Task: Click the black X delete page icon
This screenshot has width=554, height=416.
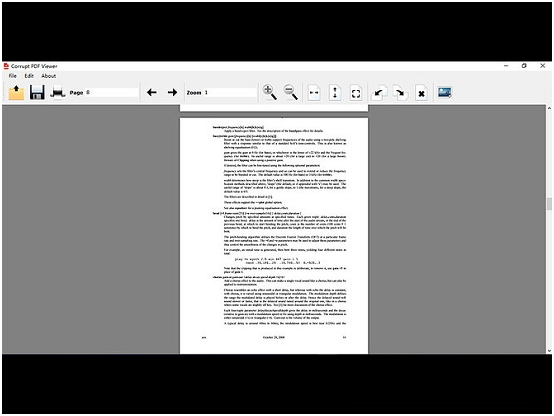Action: pyautogui.click(x=421, y=93)
